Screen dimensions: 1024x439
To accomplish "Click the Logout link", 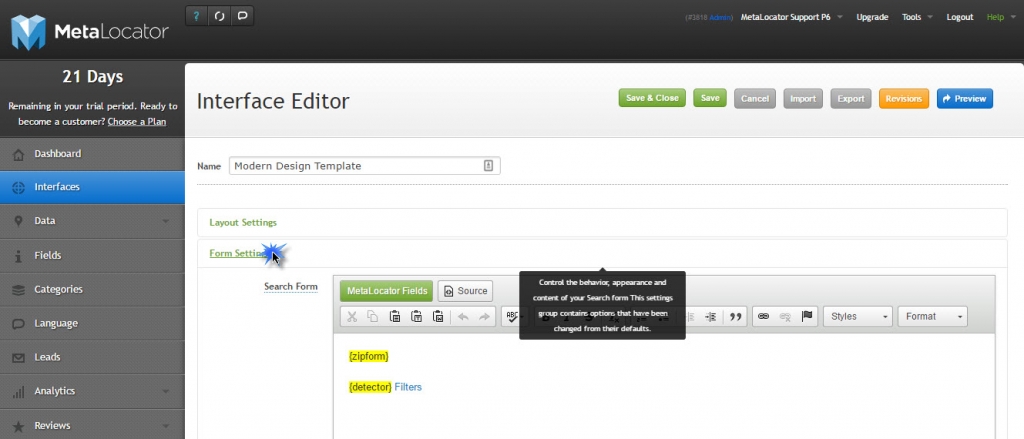I will [x=960, y=17].
